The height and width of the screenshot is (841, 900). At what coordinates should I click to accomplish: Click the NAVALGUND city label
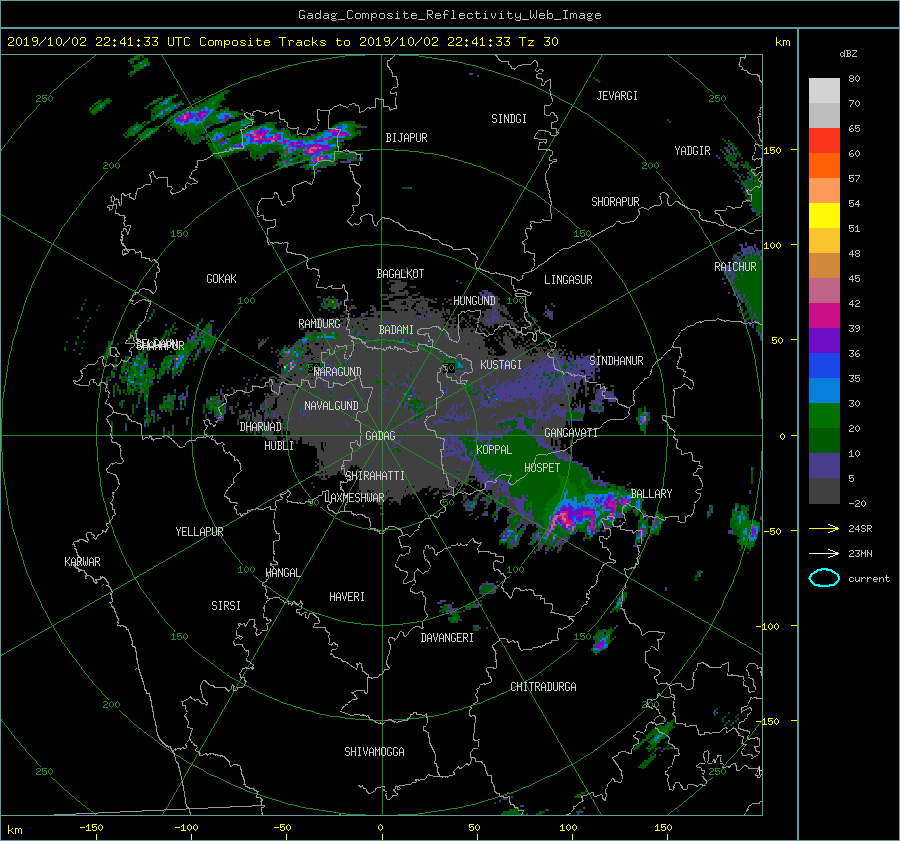click(x=331, y=405)
